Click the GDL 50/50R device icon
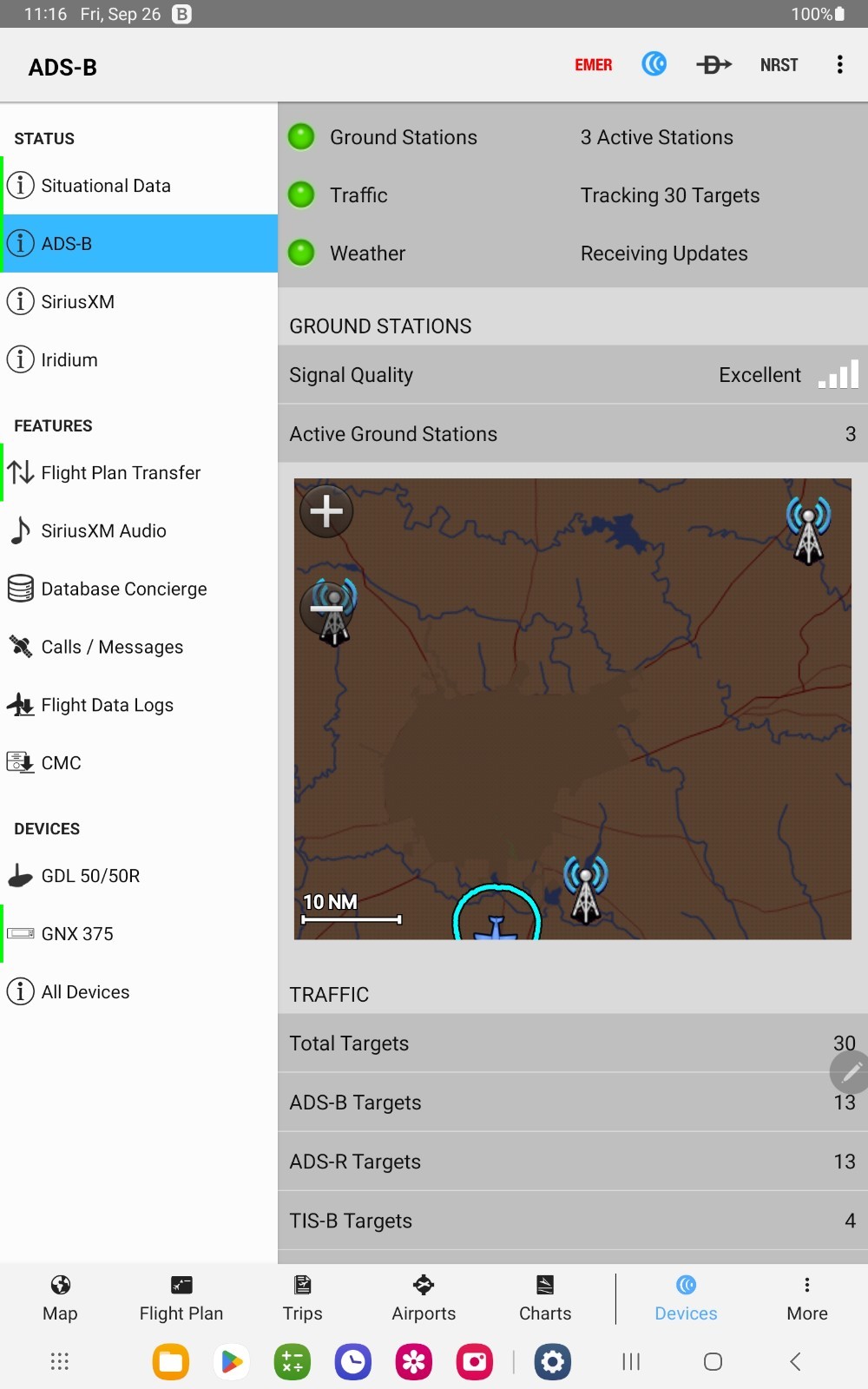This screenshot has height=1389, width=868. (x=21, y=876)
